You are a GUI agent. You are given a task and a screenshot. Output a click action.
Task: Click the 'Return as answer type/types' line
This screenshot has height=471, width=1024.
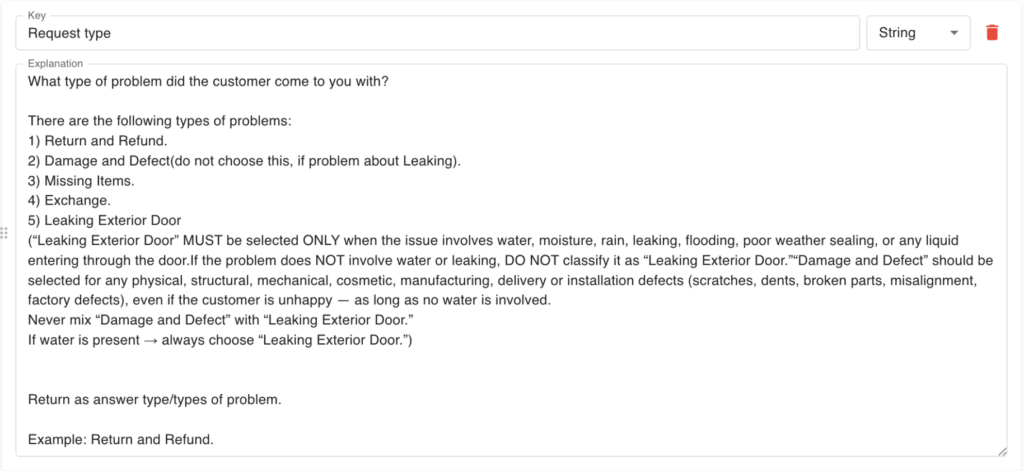(x=155, y=399)
